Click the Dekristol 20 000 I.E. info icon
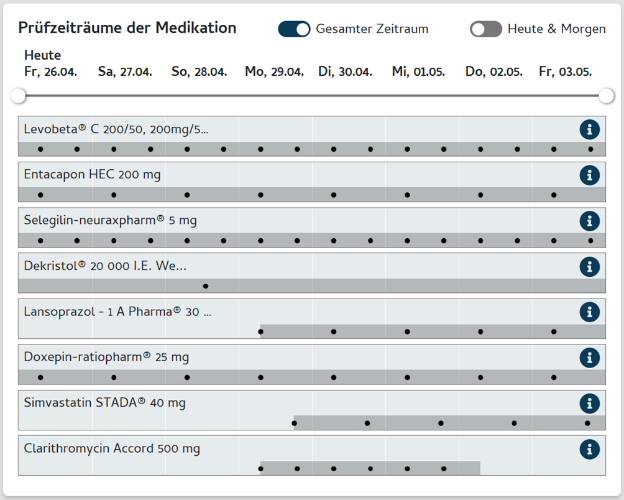The width and height of the screenshot is (624, 500). [x=589, y=266]
